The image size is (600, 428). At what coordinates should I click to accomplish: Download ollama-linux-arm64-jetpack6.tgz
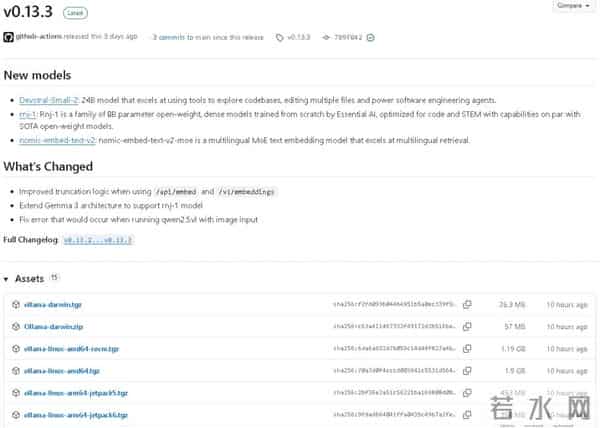pos(76,415)
